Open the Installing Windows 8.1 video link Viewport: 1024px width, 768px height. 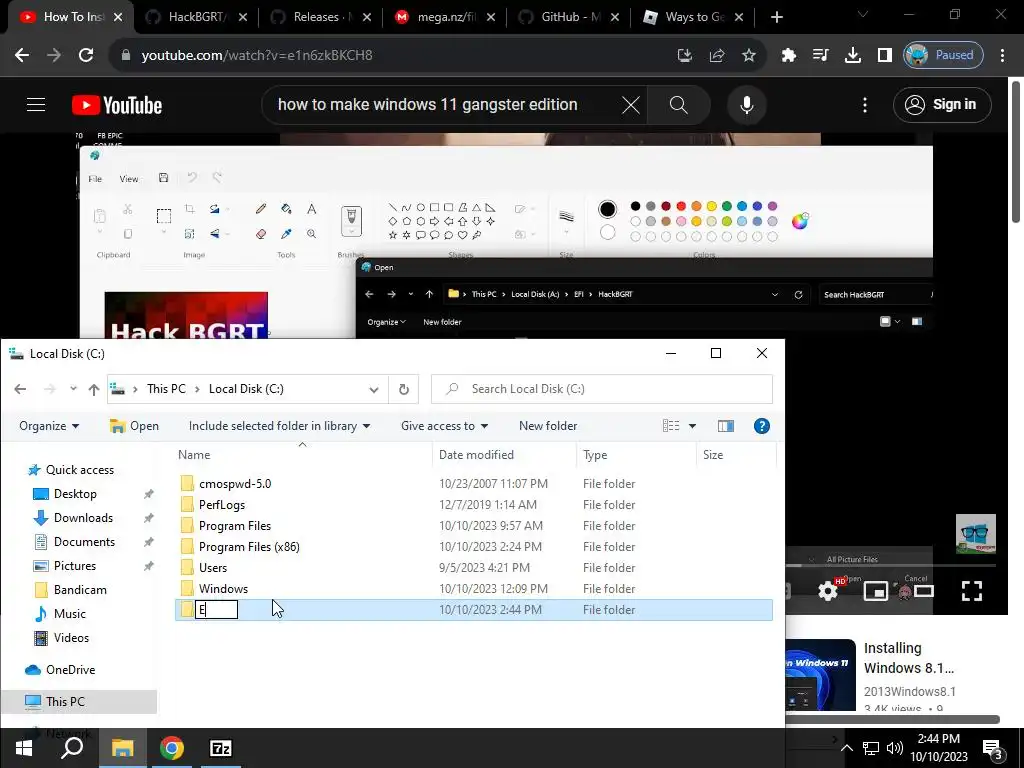pos(908,658)
